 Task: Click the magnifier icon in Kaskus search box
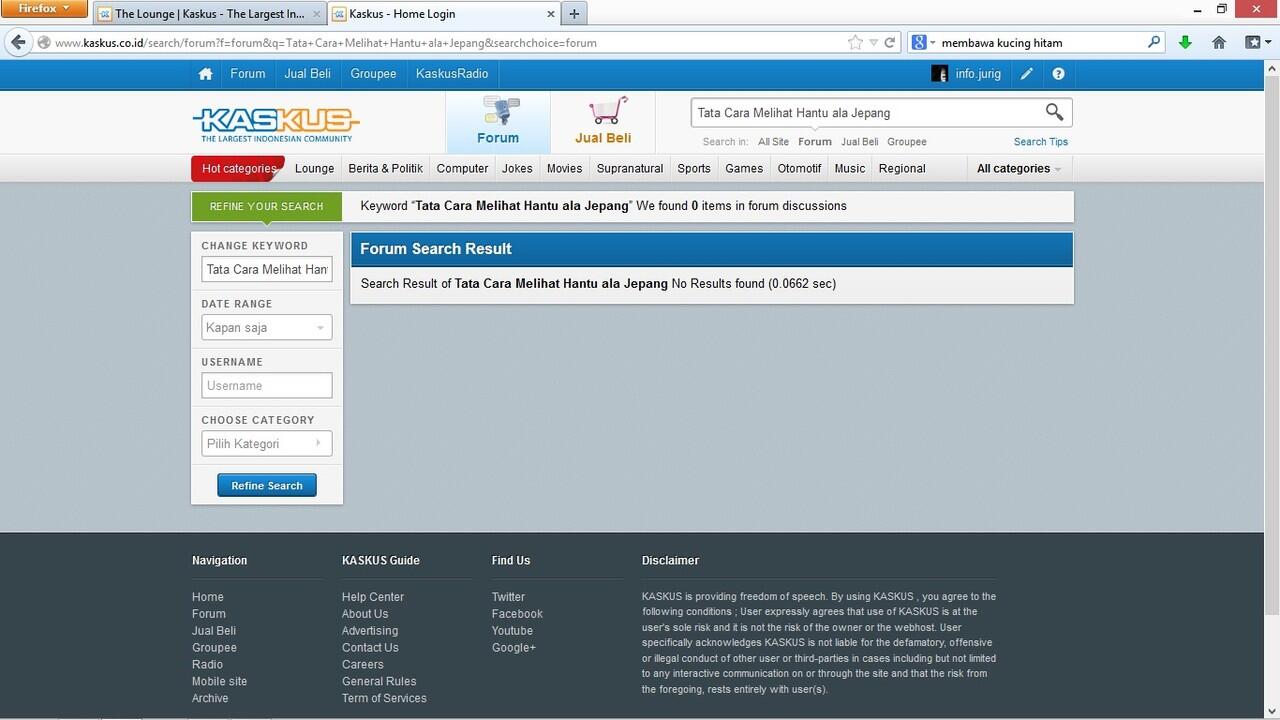(1054, 112)
